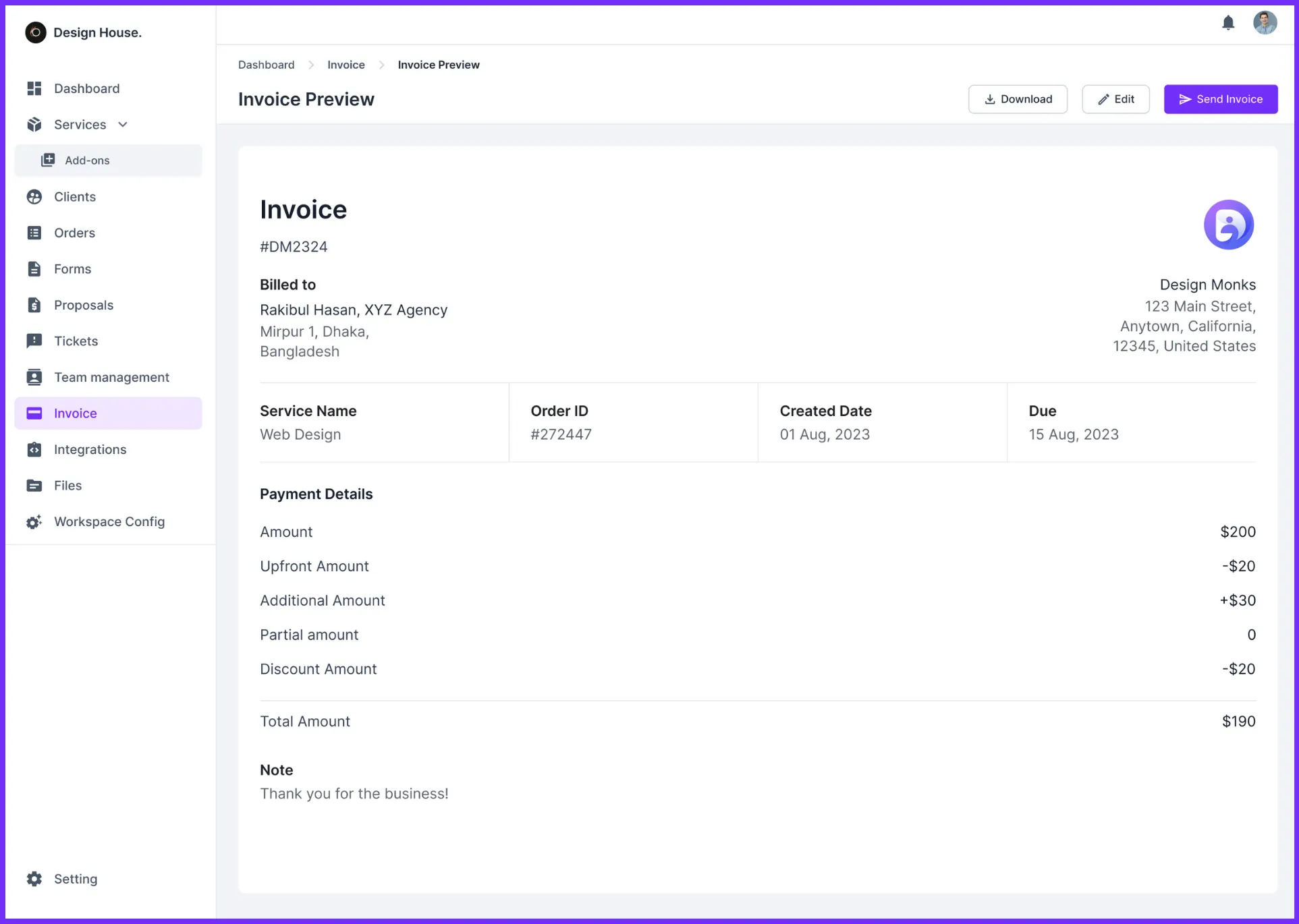Click the Total Amount value $190
Viewport: 1299px width, 924px height.
[1239, 722]
